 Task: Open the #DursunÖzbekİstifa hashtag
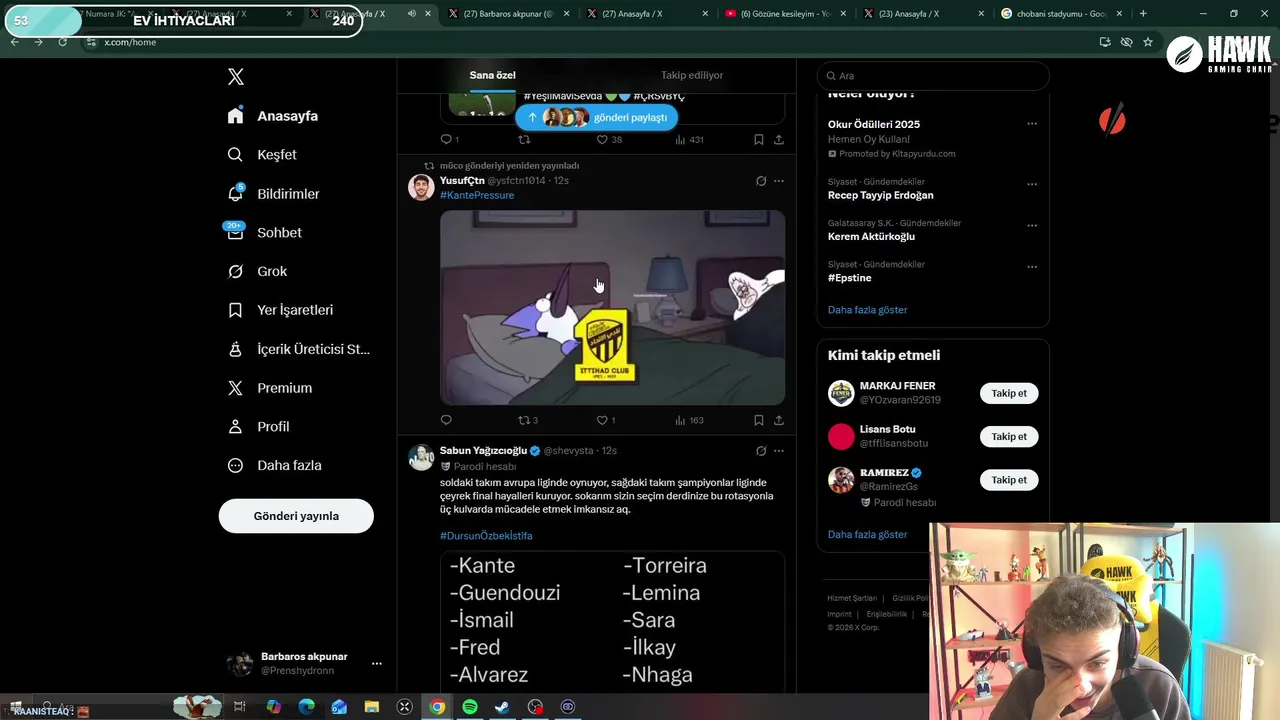point(486,536)
